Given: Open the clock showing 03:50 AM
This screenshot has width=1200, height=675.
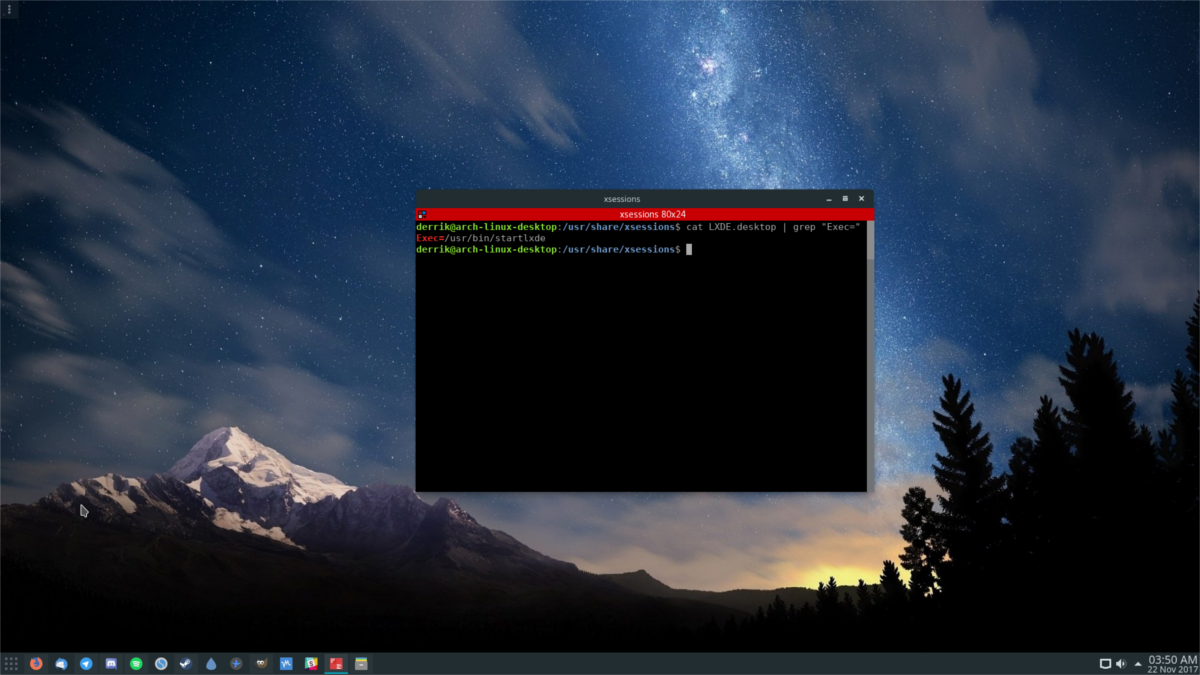Looking at the screenshot, I should coord(1172,663).
